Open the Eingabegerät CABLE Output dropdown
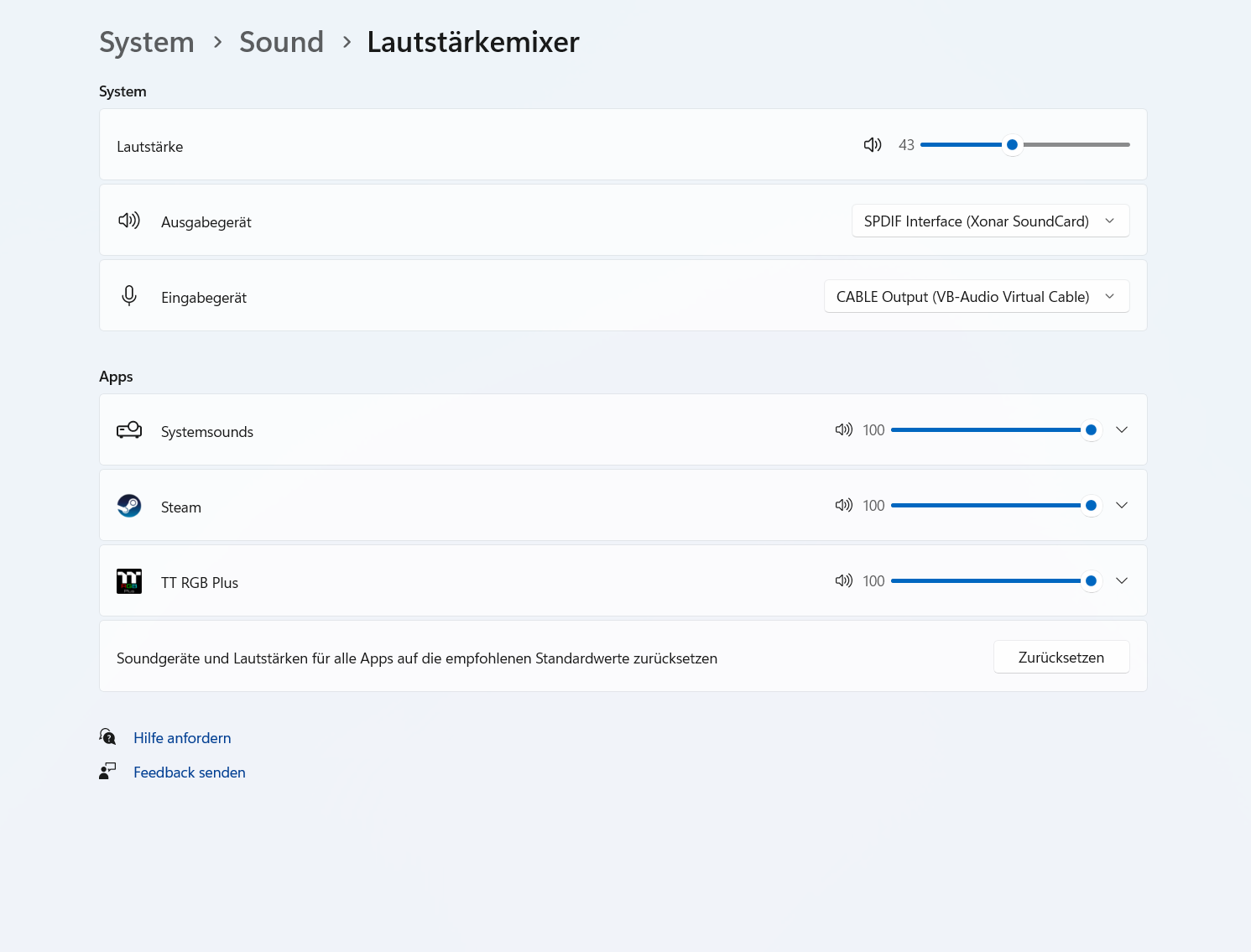Screen dimensions: 1251x952 977,296
